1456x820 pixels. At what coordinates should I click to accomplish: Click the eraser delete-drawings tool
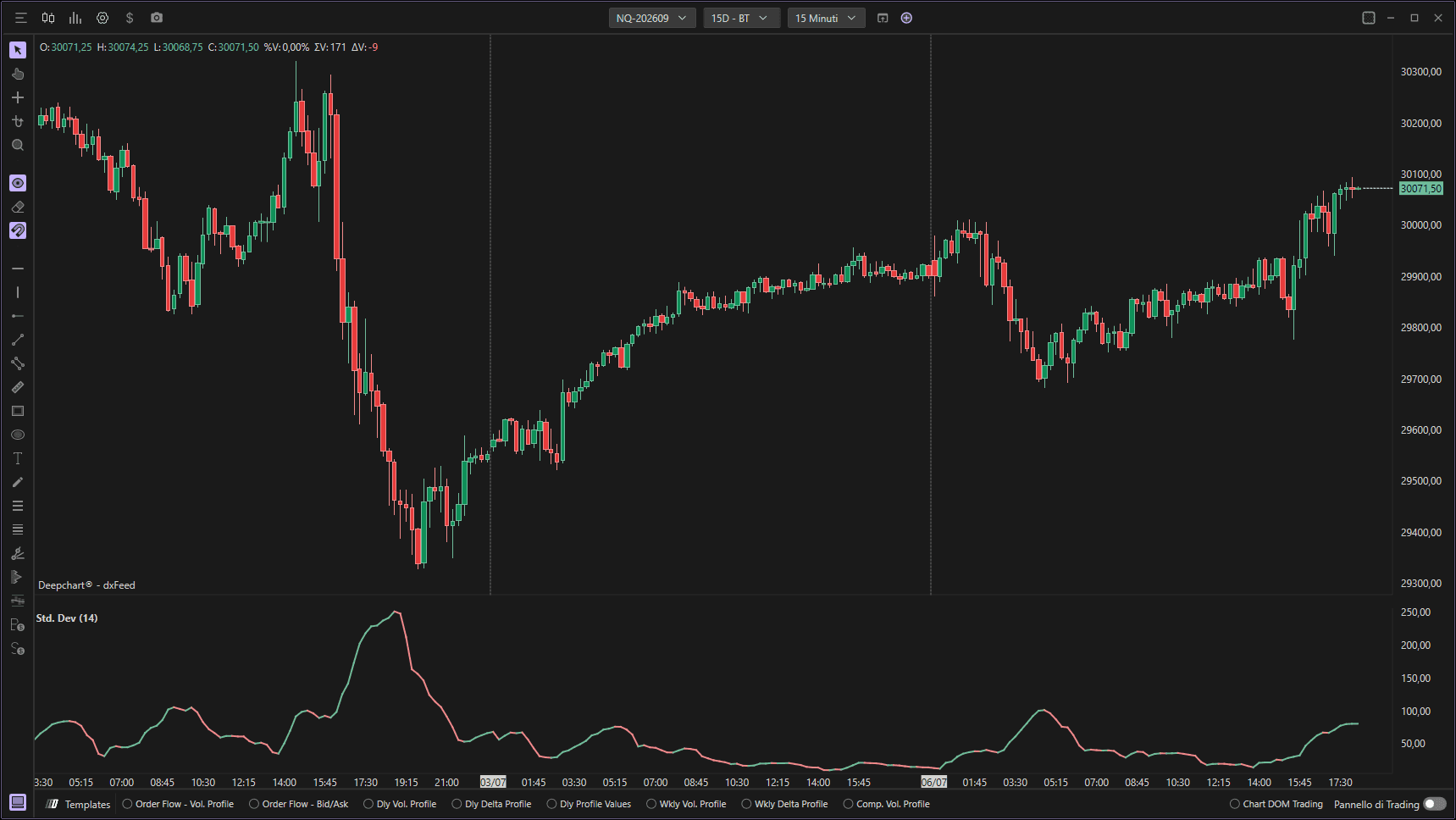click(x=18, y=207)
